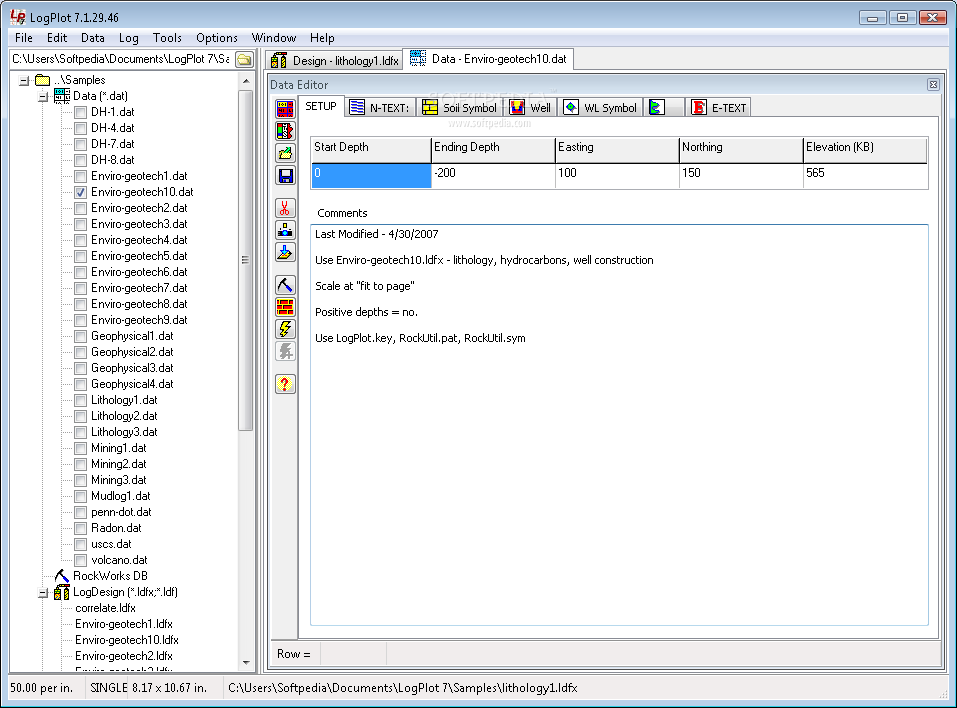
Task: Open the Options menu
Action: click(x=217, y=38)
